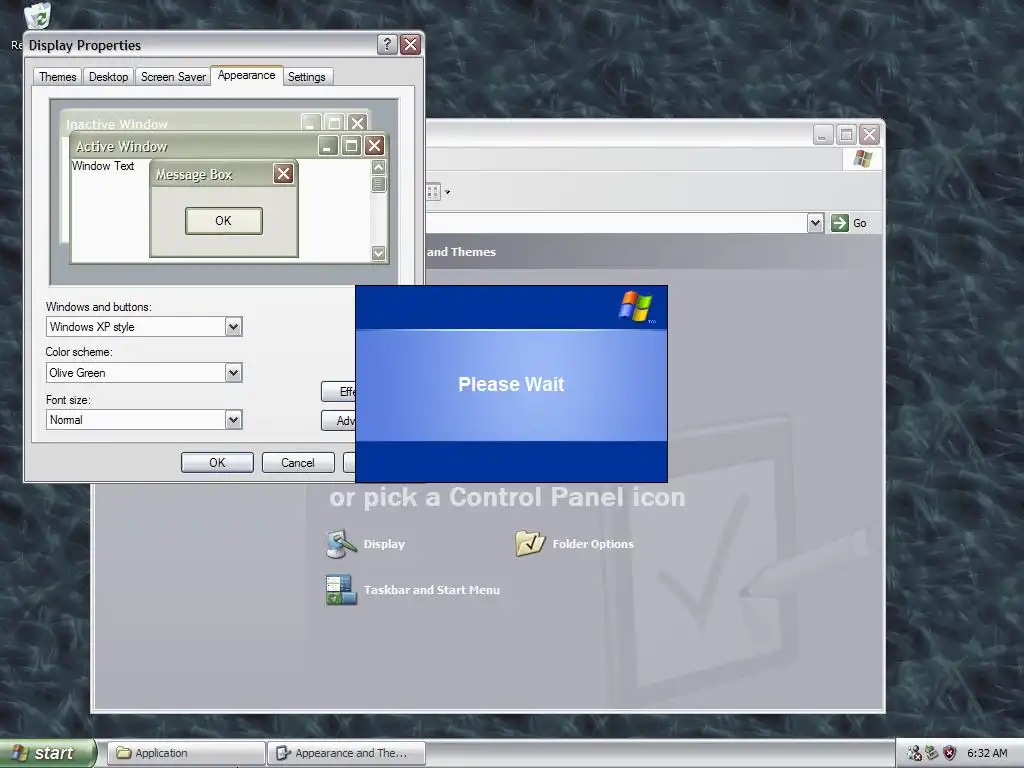This screenshot has height=768, width=1024.
Task: Maximize the Appearance and Themes window
Action: (x=846, y=135)
